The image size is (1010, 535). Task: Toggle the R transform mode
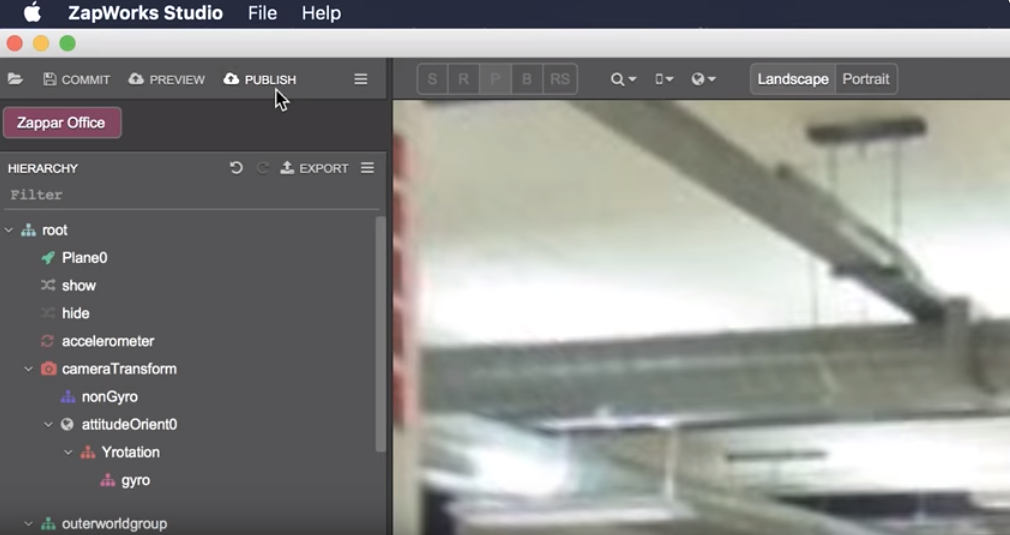click(x=463, y=79)
